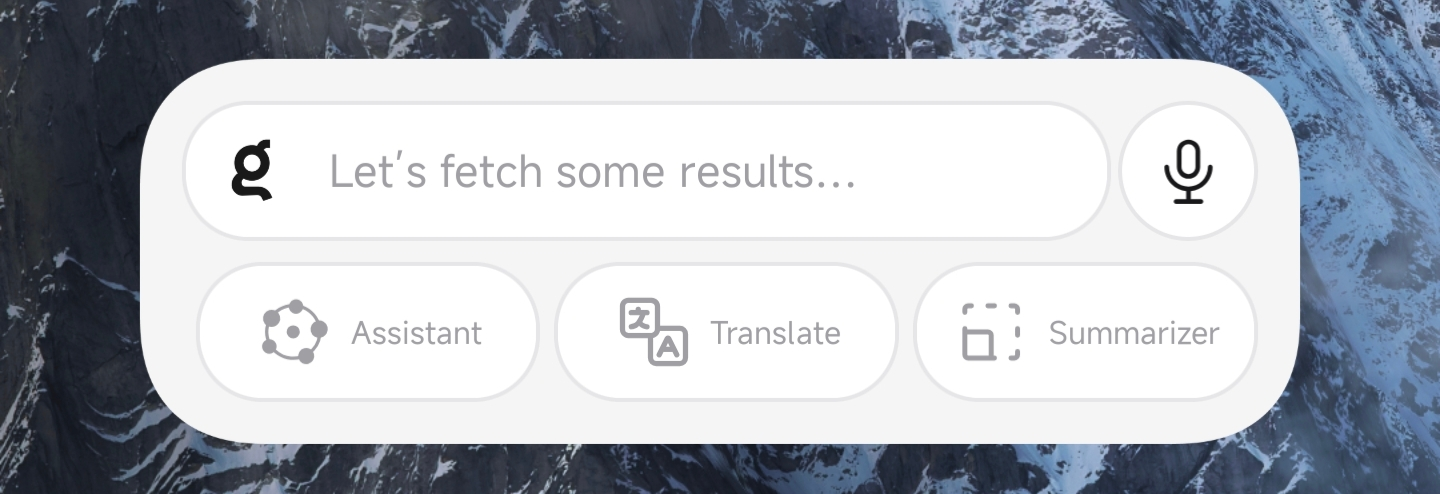Screen dimensions: 1440x494
Task: Start voice input with the round mic button
Action: coord(1188,171)
